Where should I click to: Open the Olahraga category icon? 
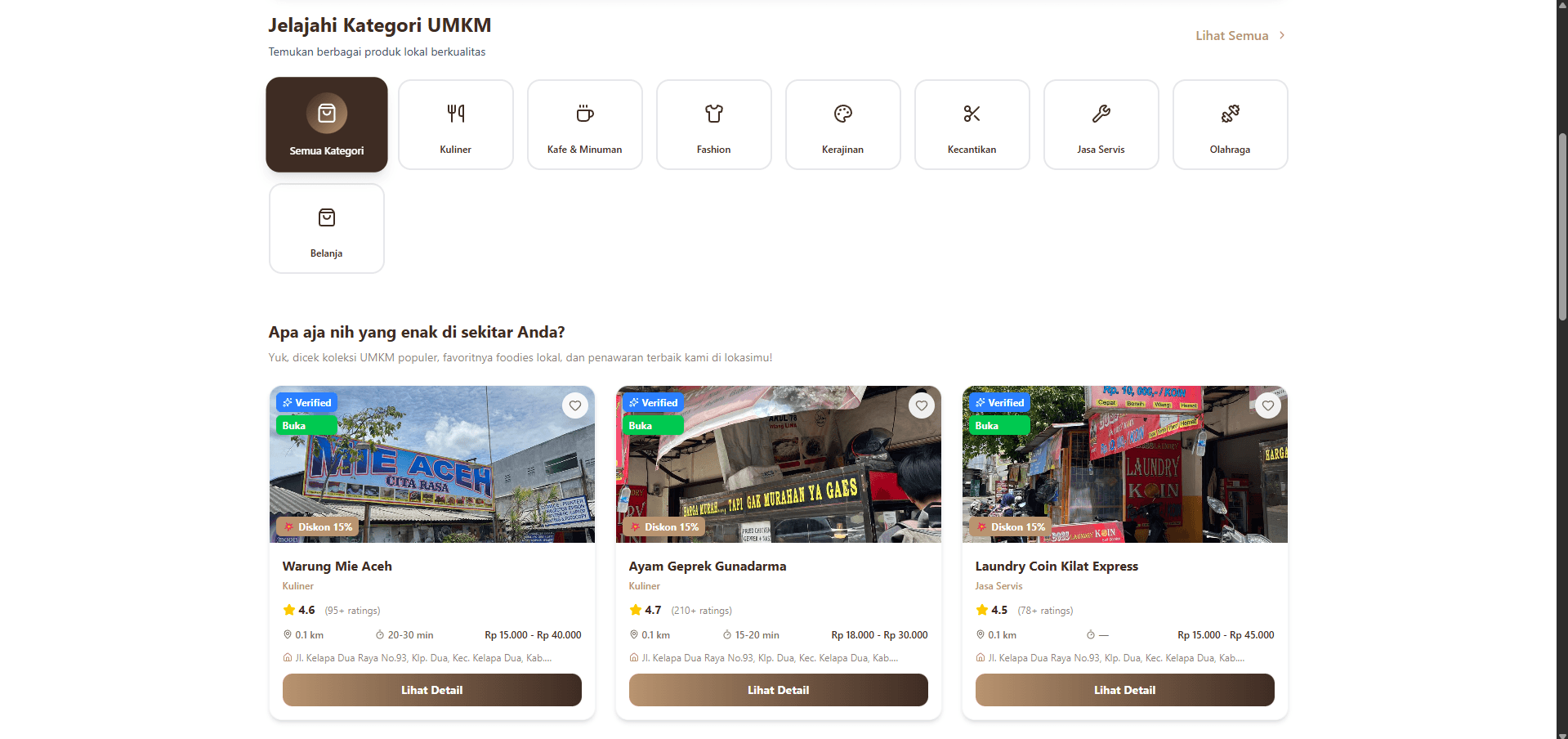click(1230, 114)
